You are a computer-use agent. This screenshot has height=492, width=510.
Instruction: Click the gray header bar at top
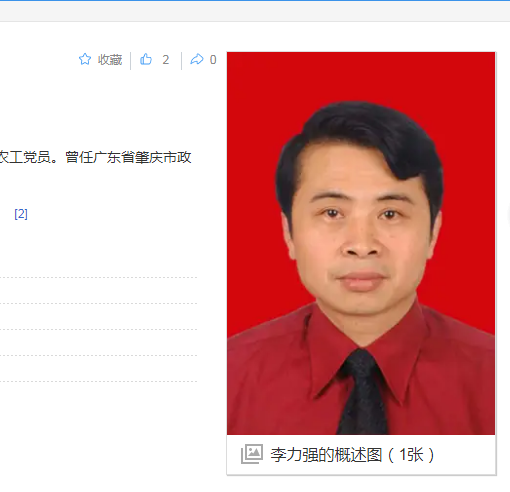point(255,11)
